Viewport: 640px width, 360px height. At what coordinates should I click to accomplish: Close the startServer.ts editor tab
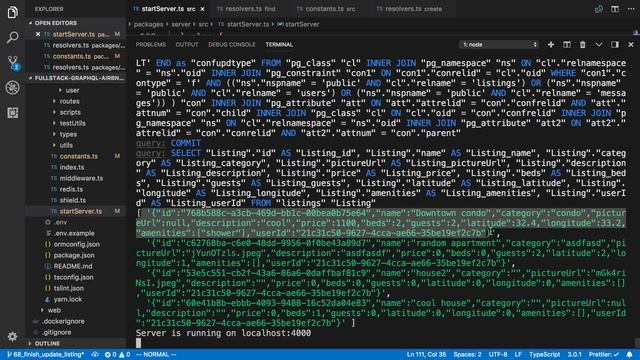click(x=202, y=9)
